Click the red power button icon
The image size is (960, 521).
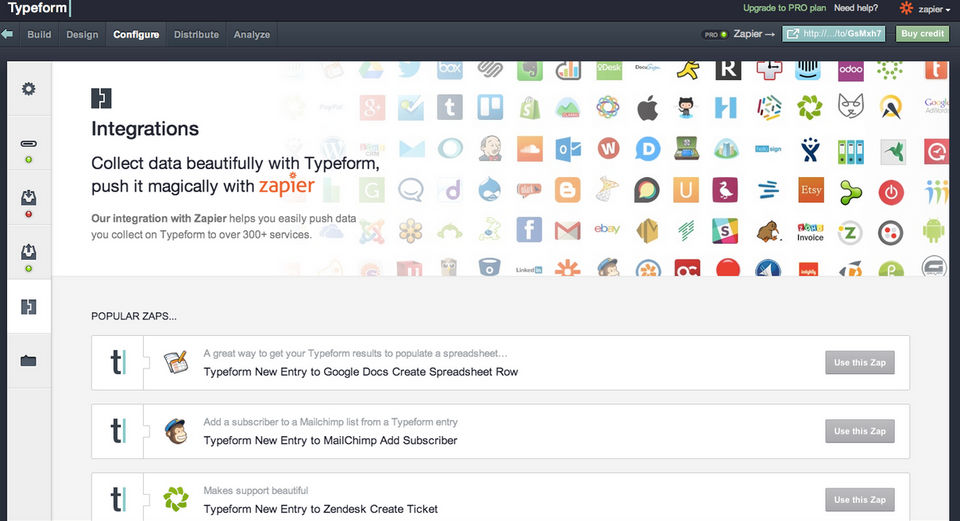pyautogui.click(x=891, y=192)
